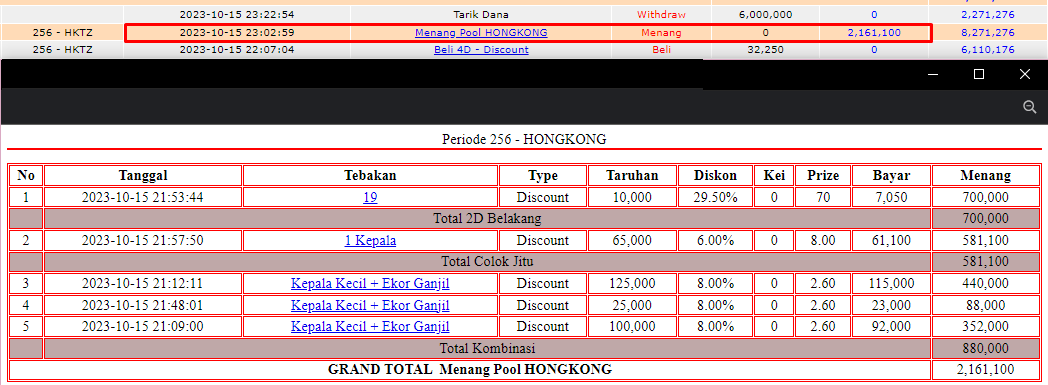Select the timestamp 2023-10-15 23:22:54

(x=237, y=14)
